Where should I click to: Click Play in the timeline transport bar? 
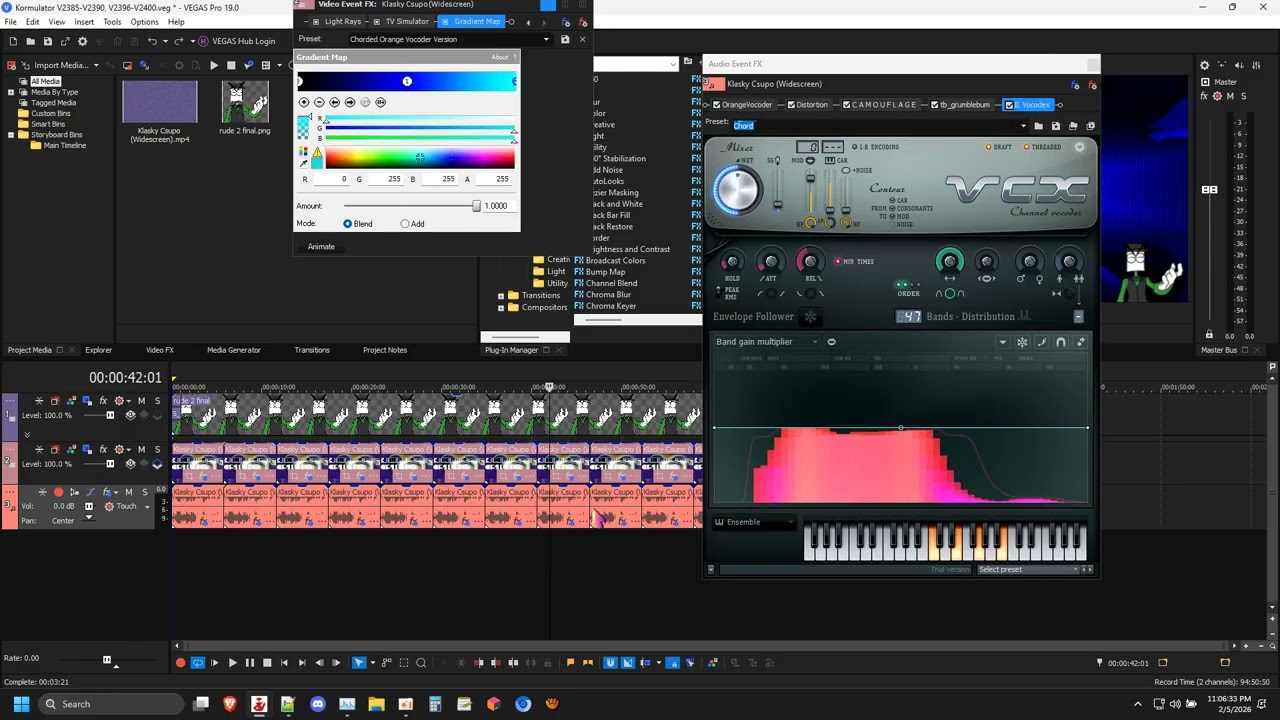[x=232, y=662]
